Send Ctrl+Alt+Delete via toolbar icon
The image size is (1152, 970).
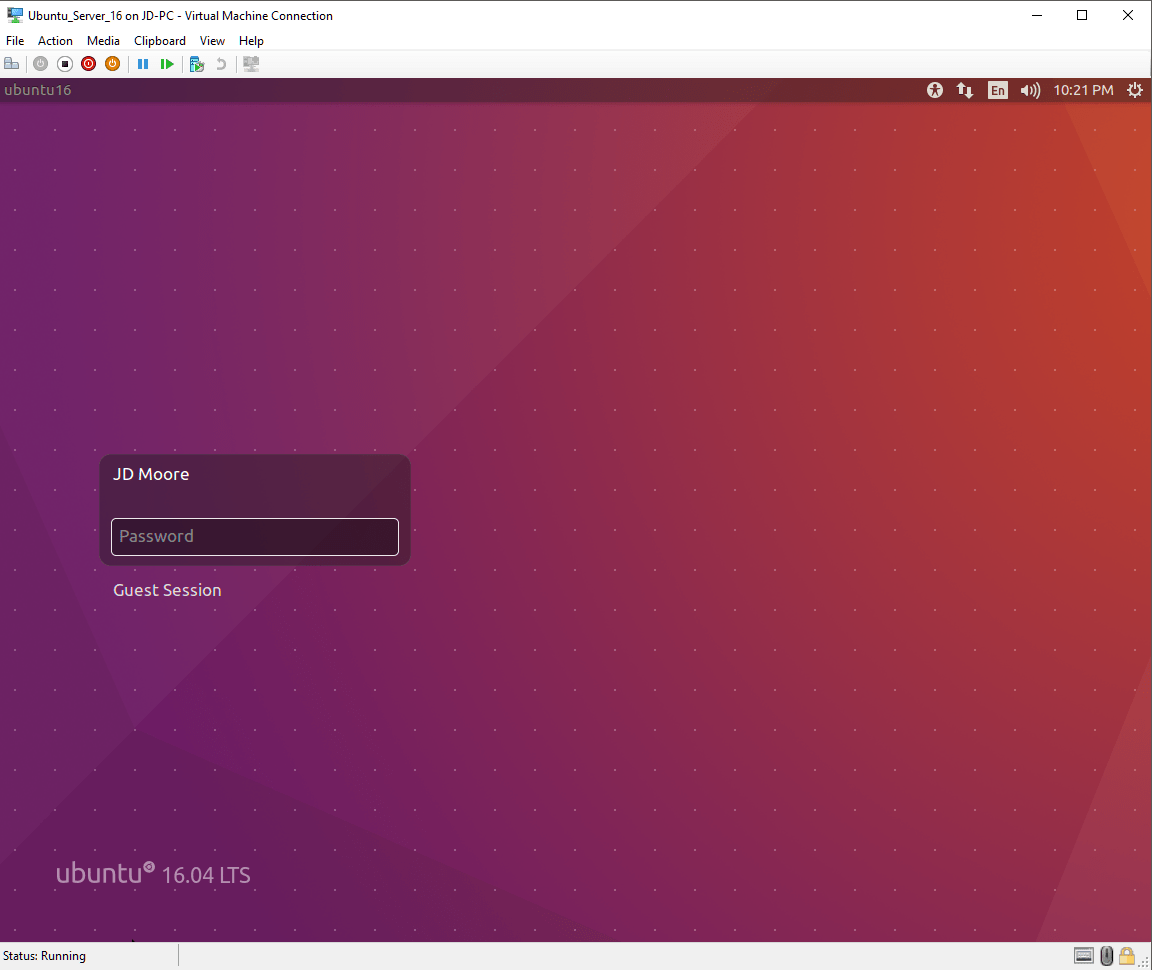pyautogui.click(x=12, y=64)
